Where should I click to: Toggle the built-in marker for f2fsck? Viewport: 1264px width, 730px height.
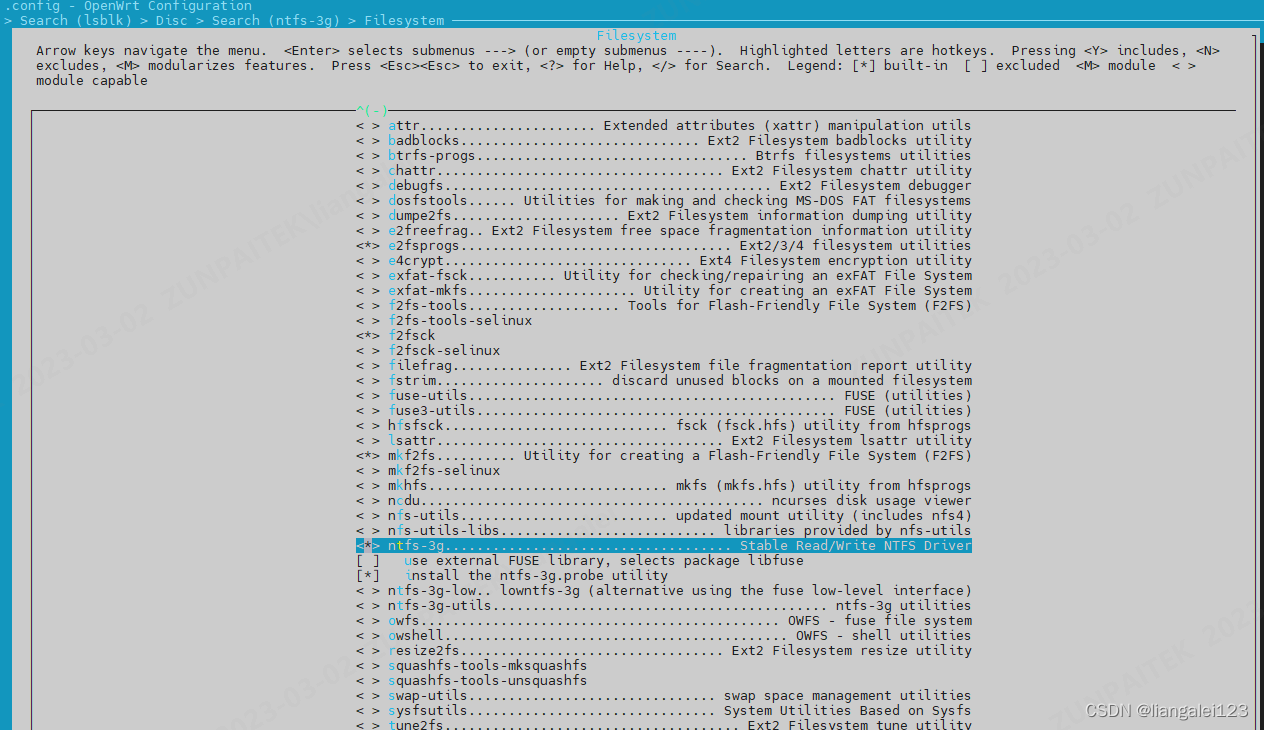tap(367, 335)
